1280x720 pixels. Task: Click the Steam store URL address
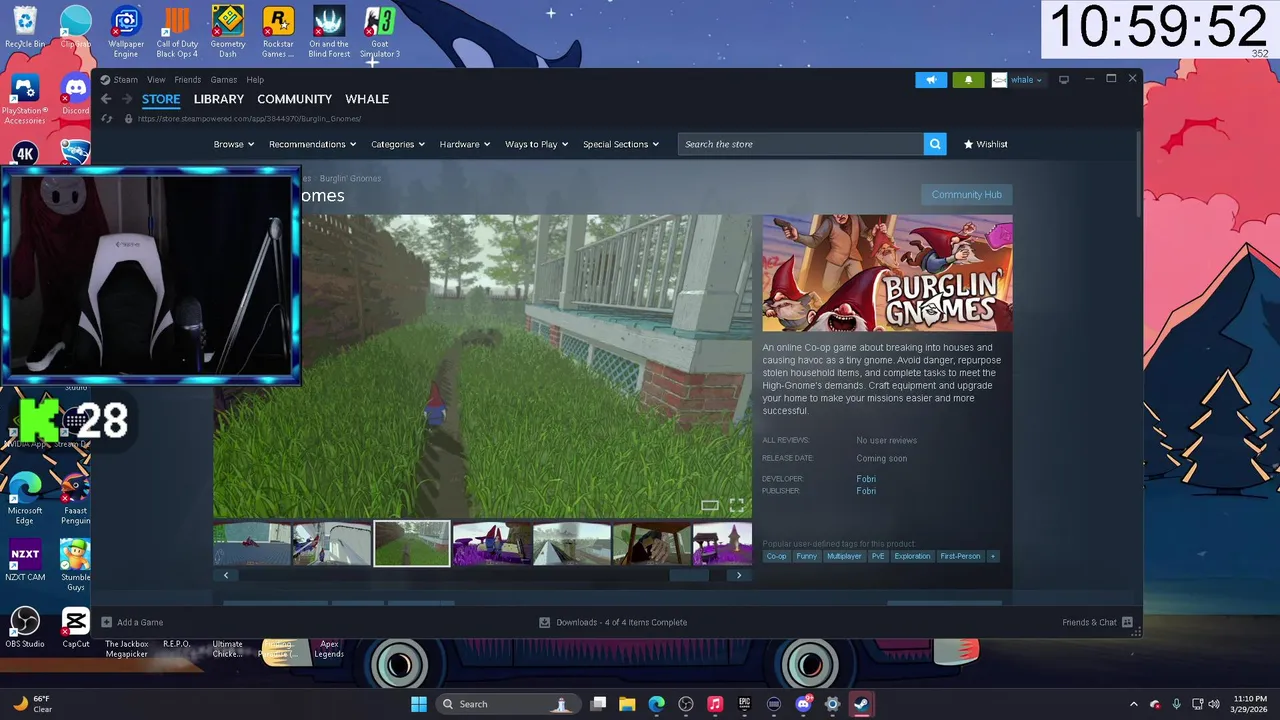pyautogui.click(x=249, y=119)
